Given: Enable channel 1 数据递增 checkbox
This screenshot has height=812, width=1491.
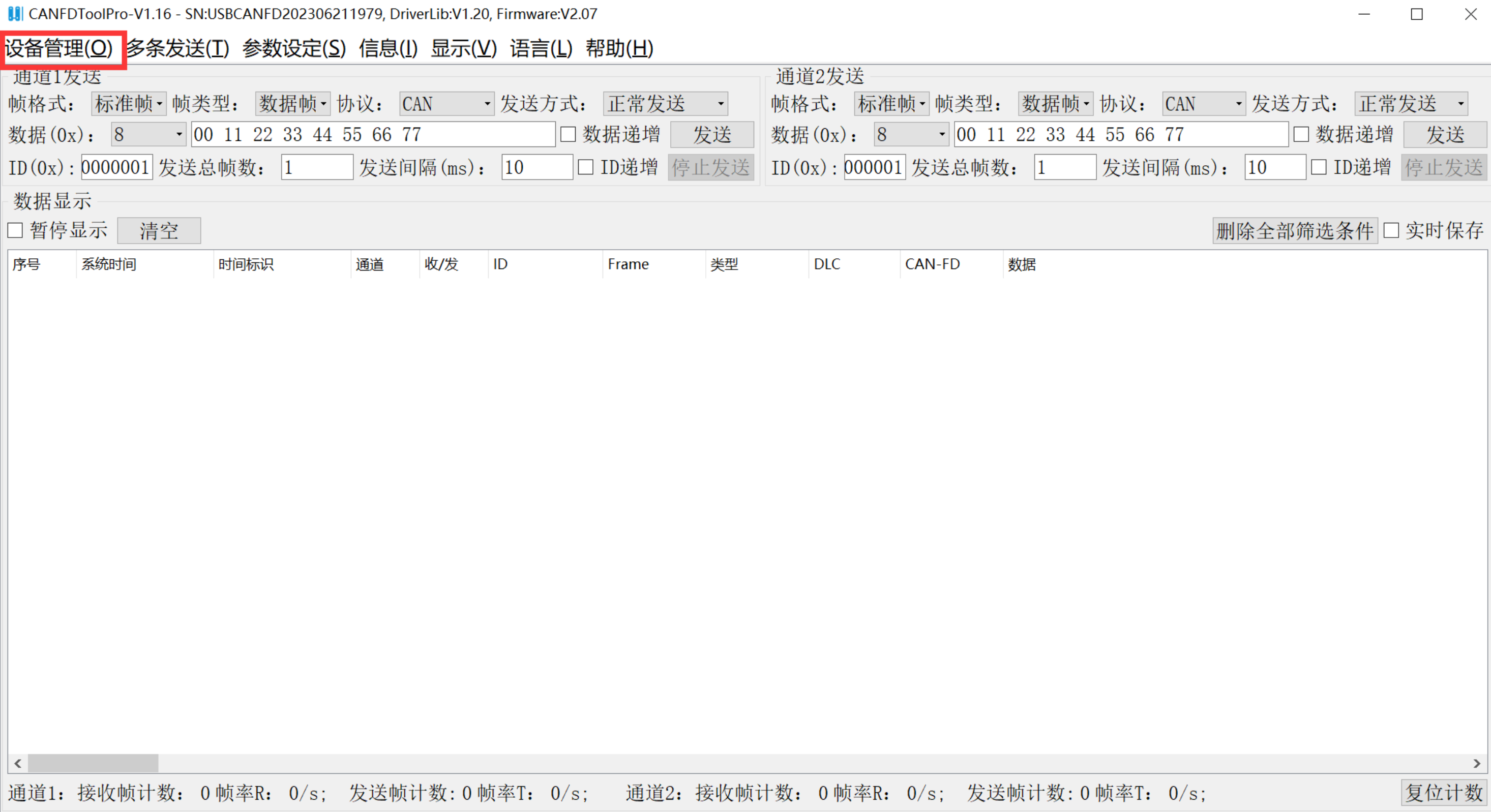Looking at the screenshot, I should [x=569, y=135].
